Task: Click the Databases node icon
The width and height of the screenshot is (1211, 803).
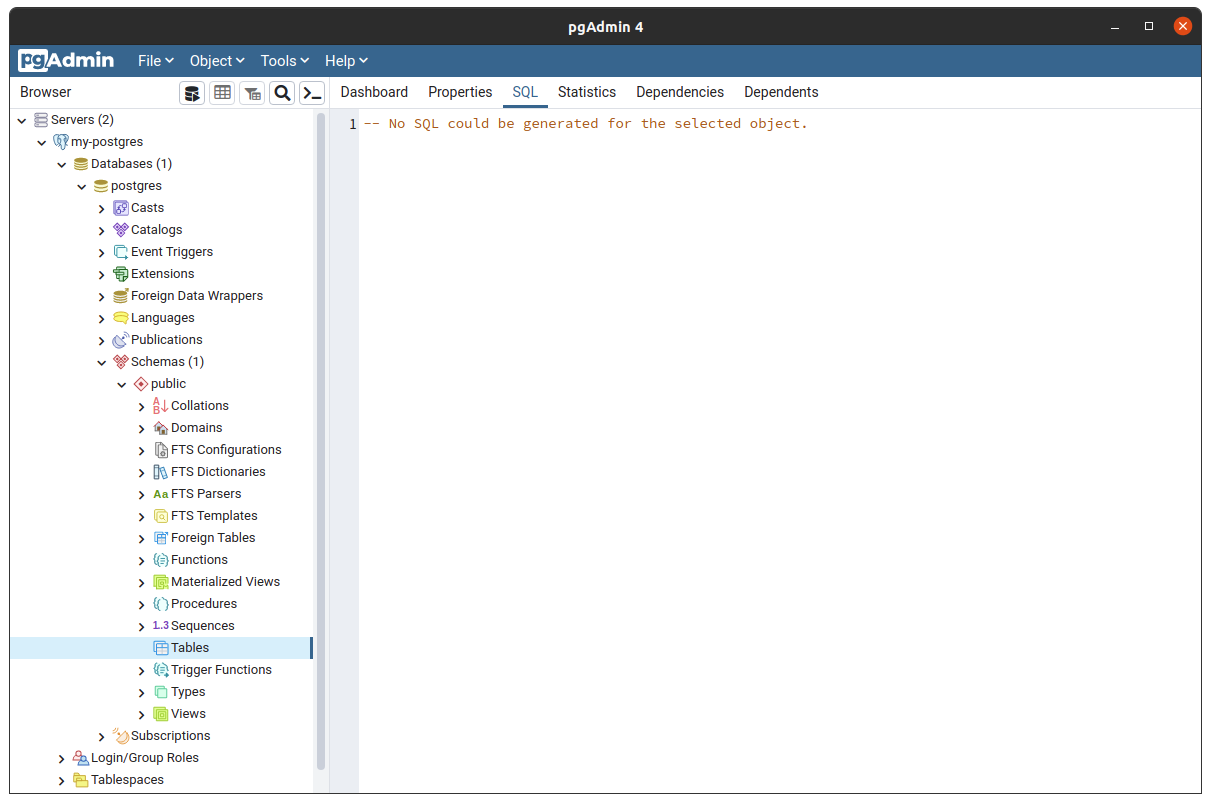Action: click(81, 164)
